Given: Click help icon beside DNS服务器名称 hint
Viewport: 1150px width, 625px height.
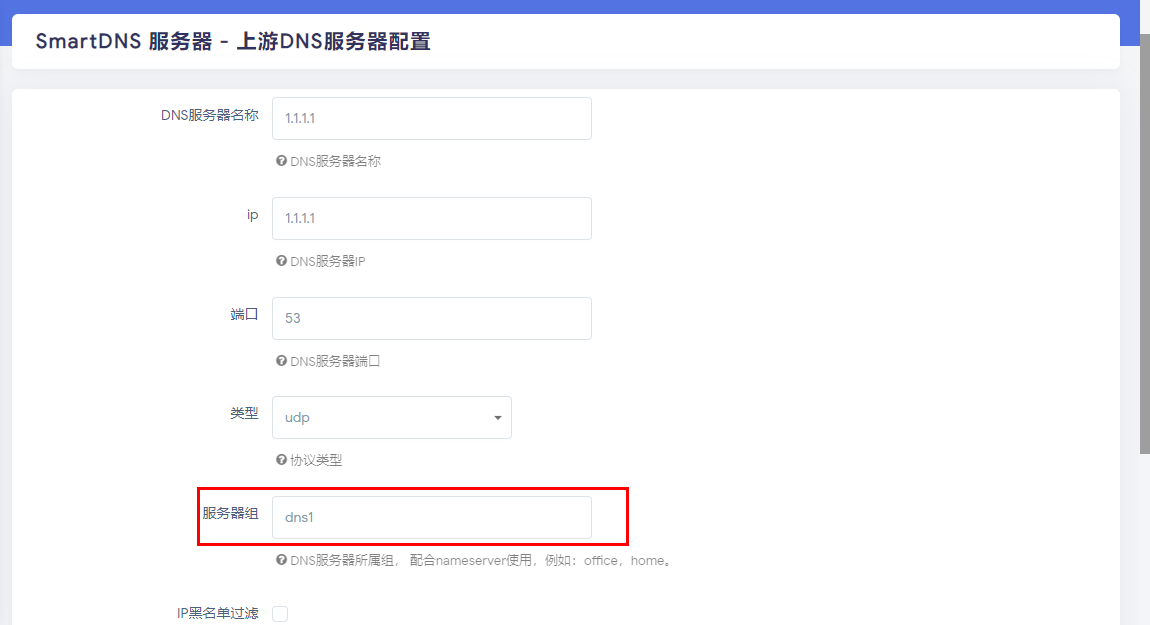Looking at the screenshot, I should (x=281, y=161).
